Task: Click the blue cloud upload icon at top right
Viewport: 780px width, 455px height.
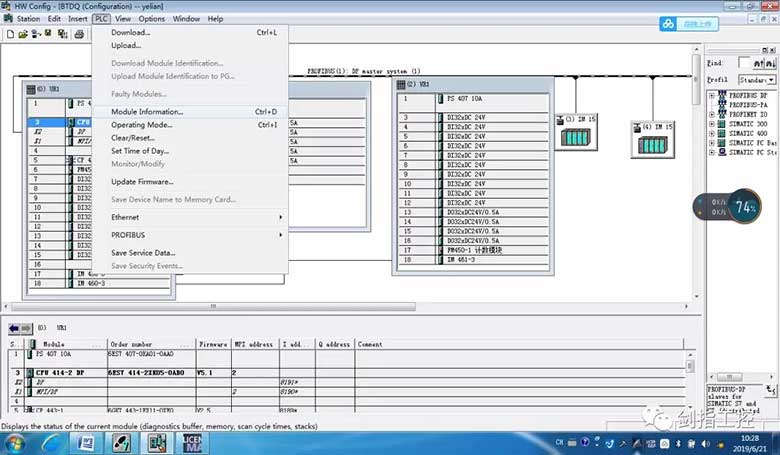Action: 668,23
